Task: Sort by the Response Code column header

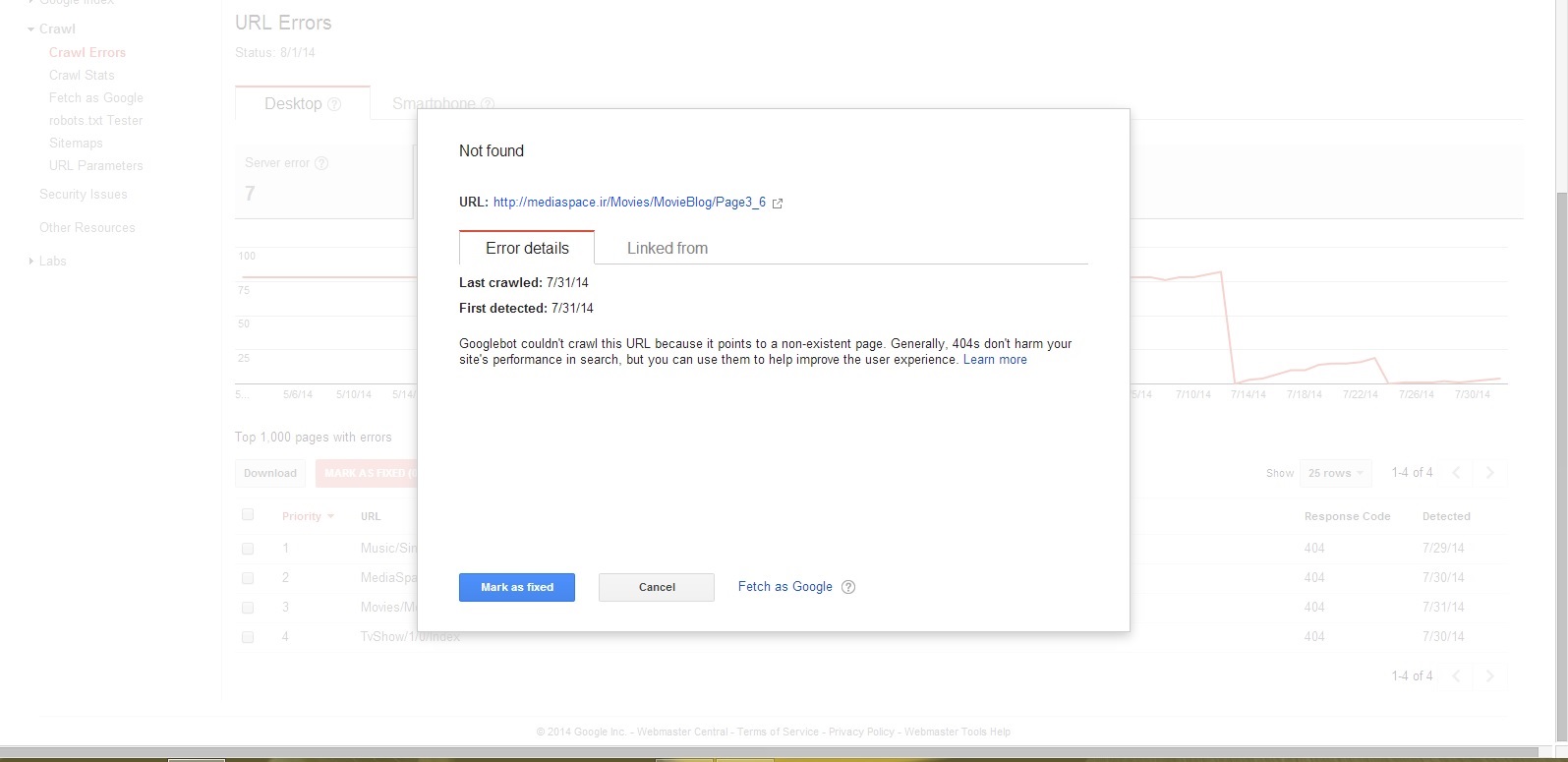Action: [1347, 516]
